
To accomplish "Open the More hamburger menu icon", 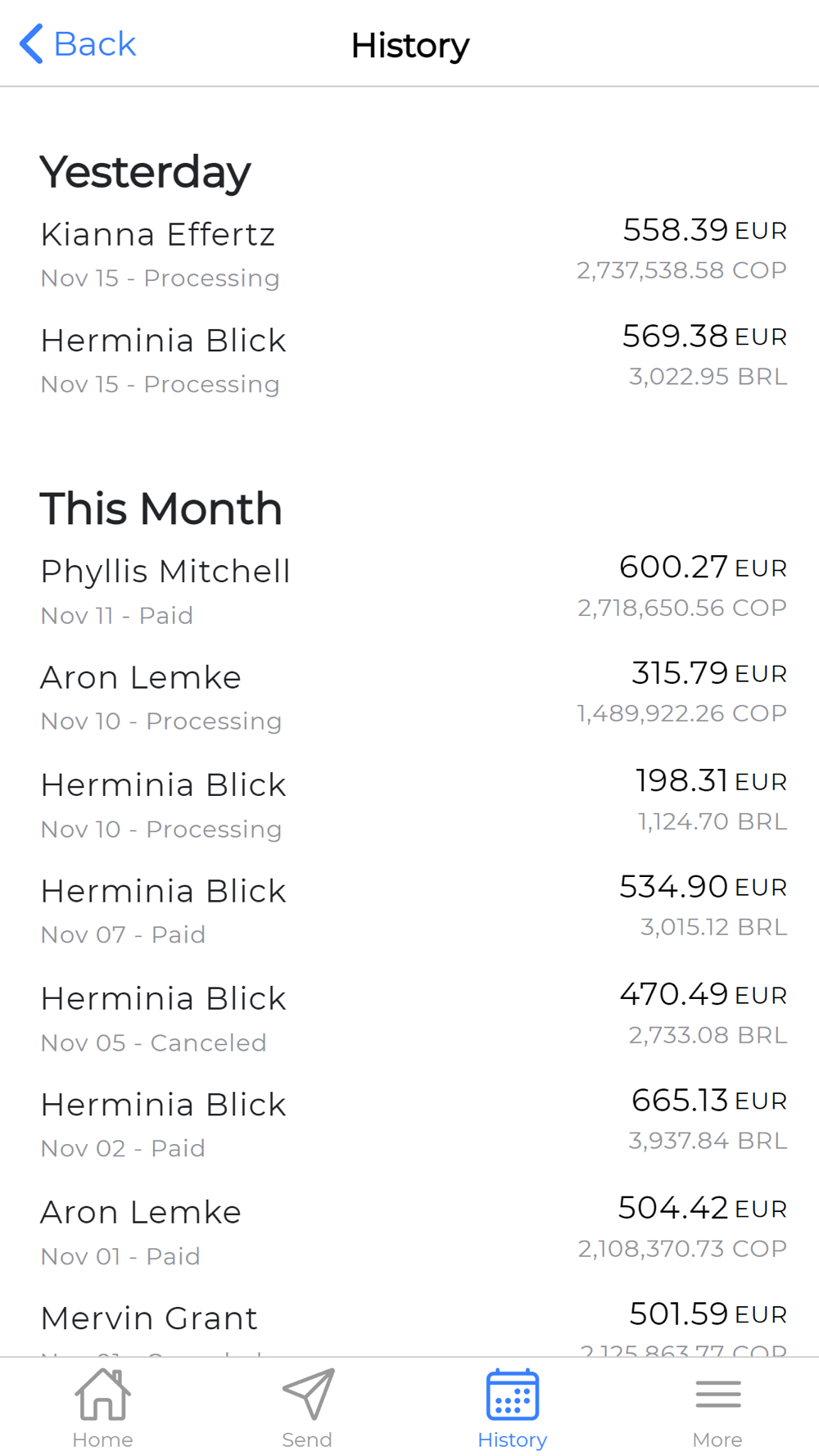I will click(718, 1394).
